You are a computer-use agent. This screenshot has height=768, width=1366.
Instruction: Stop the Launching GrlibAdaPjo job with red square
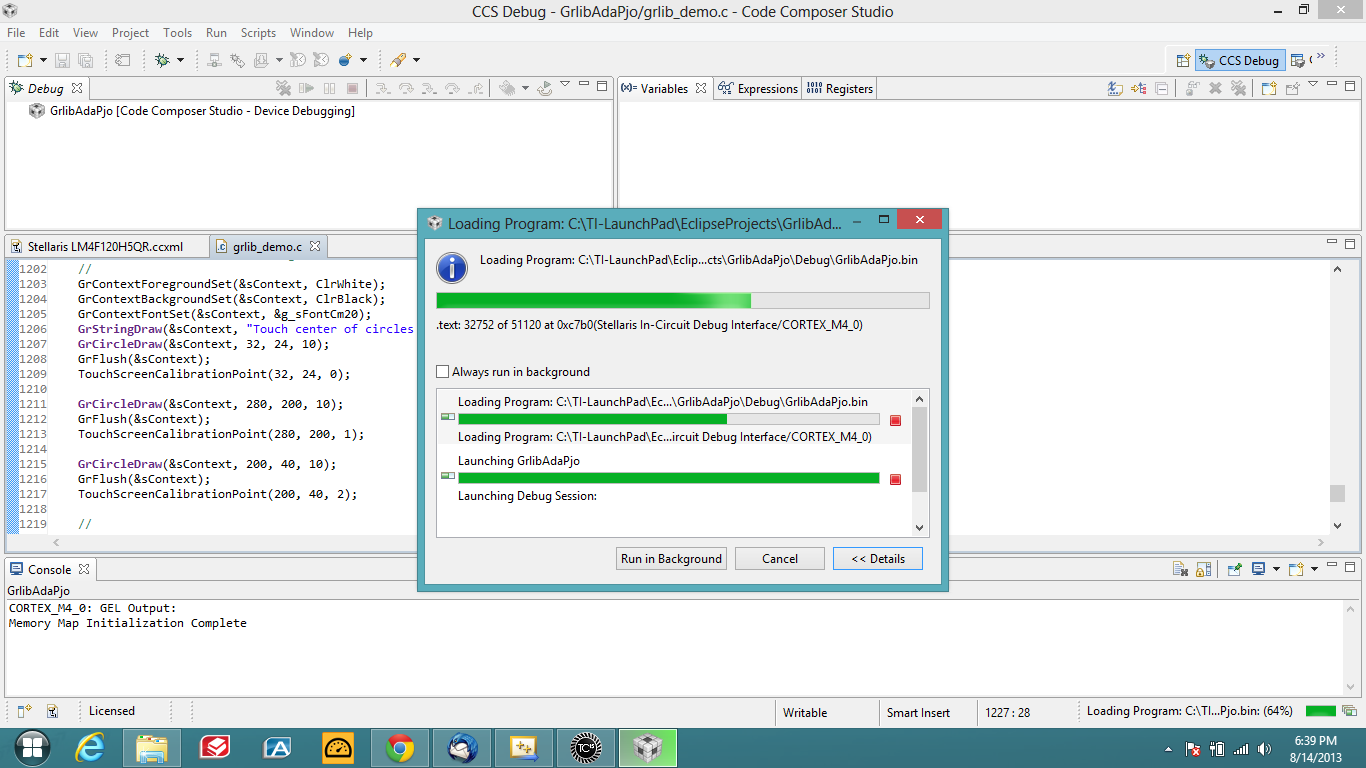pos(895,479)
